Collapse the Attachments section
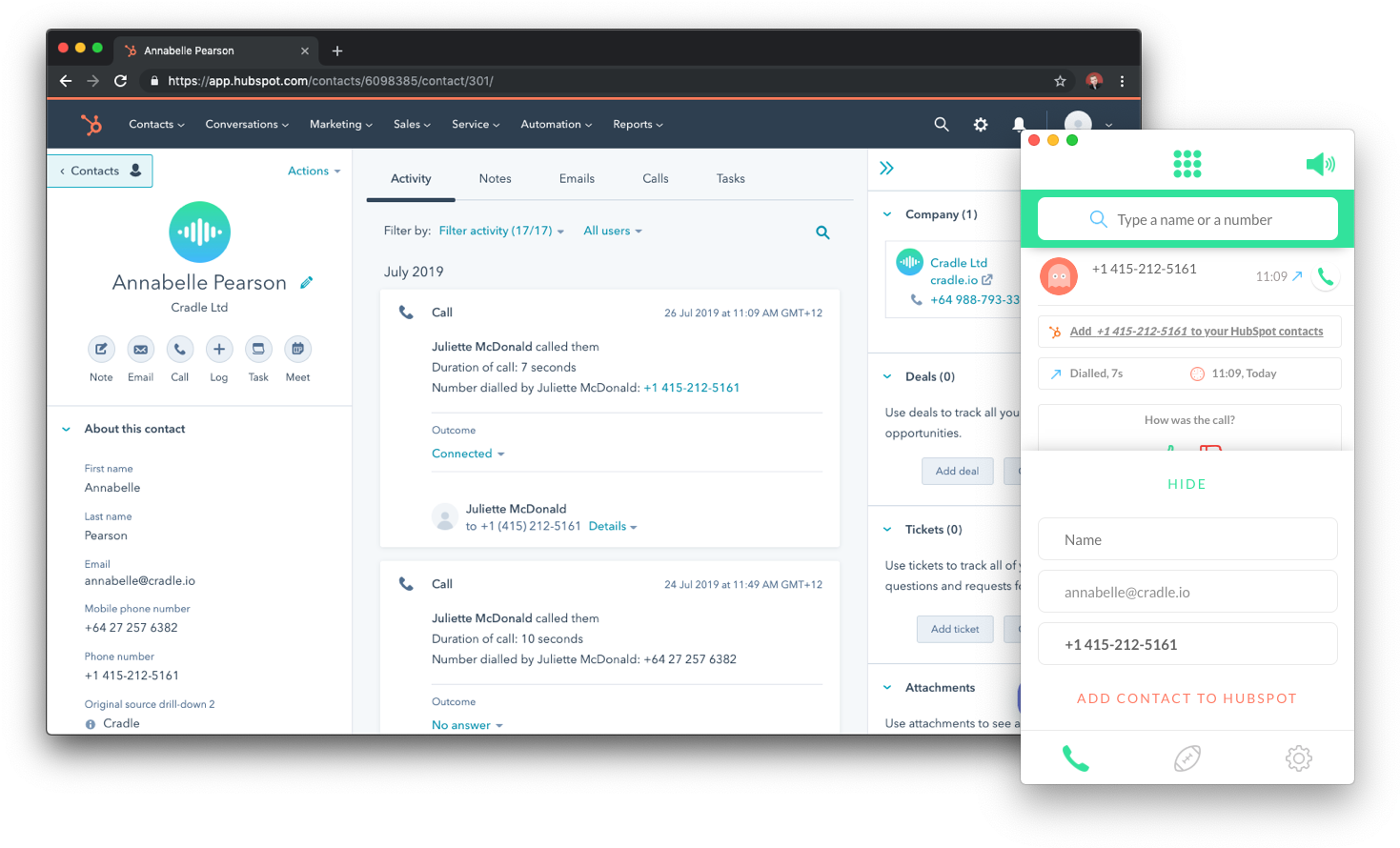This screenshot has width=1400, height=848. pyautogui.click(x=887, y=687)
